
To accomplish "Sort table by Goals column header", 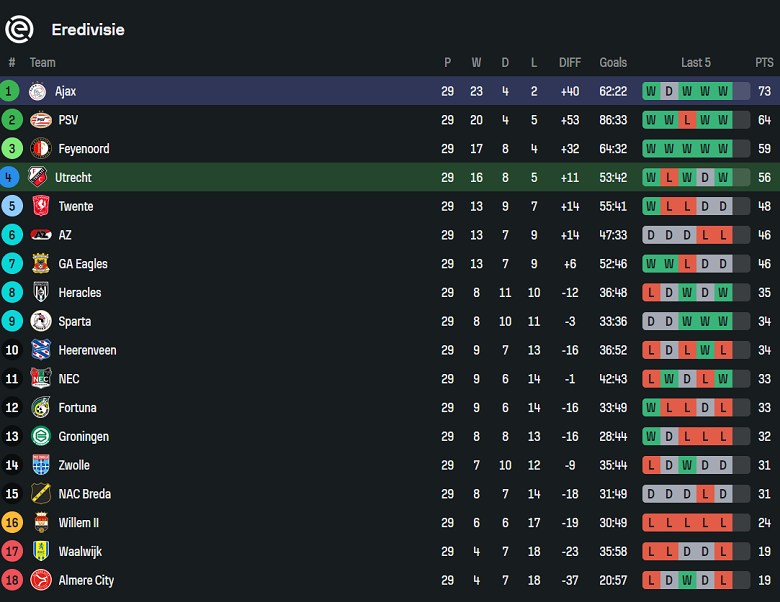I will [x=613, y=62].
